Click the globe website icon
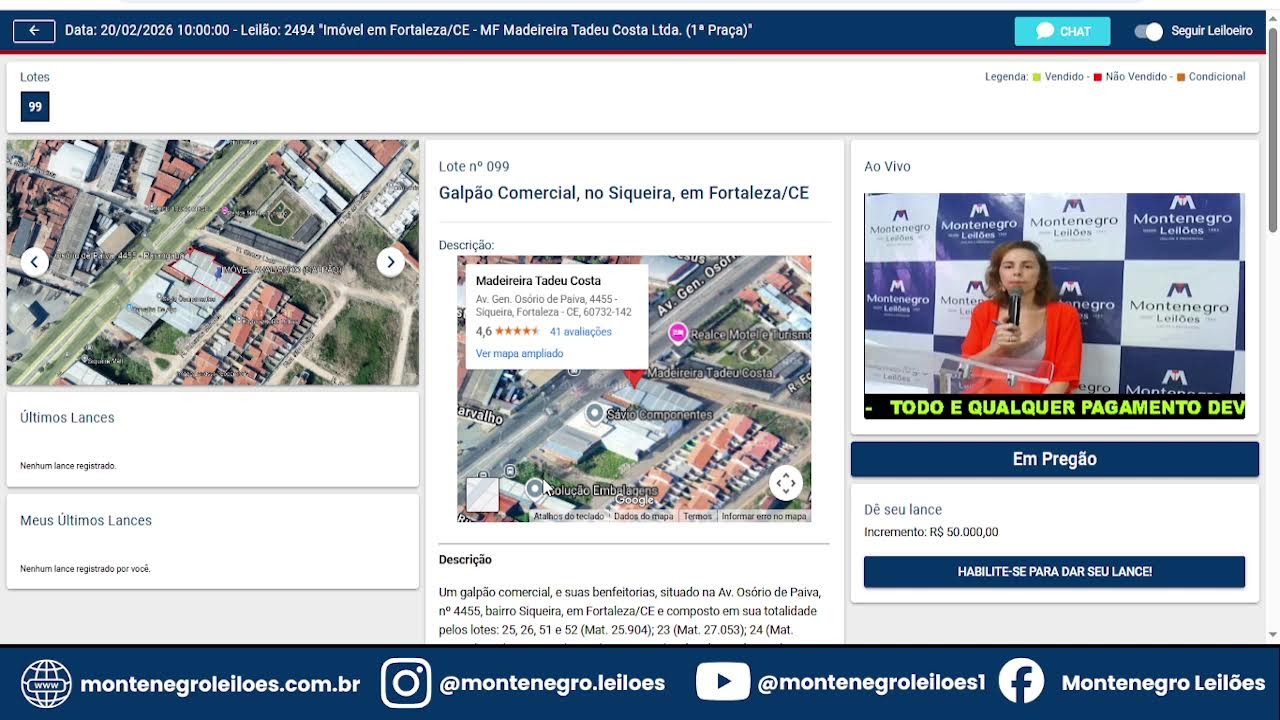 (46, 684)
